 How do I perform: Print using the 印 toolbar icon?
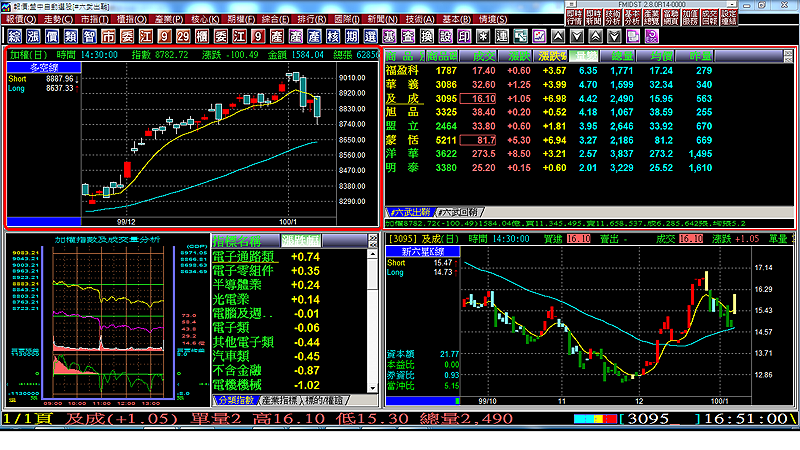[x=464, y=36]
